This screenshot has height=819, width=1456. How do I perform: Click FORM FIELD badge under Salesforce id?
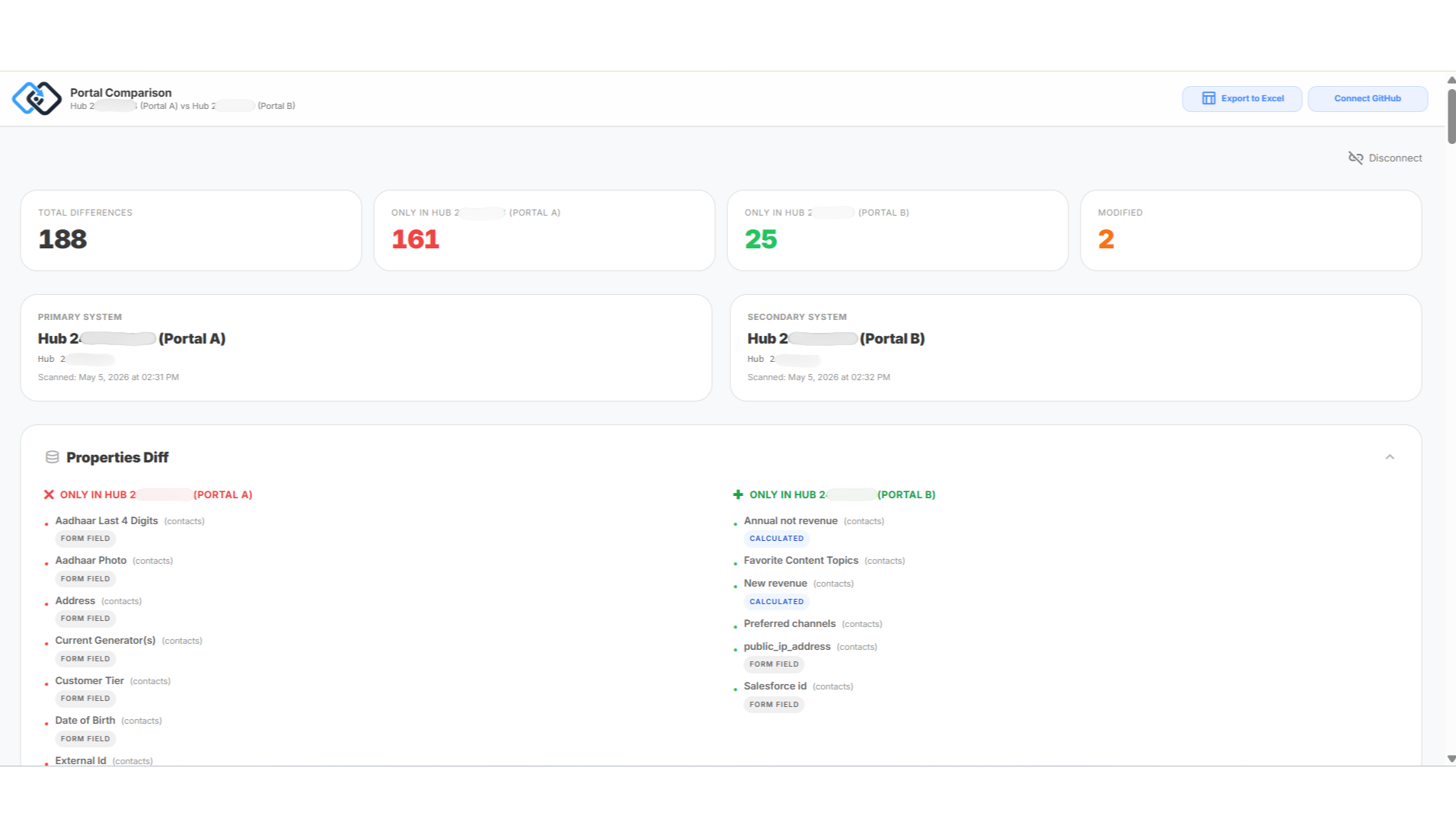(x=774, y=705)
